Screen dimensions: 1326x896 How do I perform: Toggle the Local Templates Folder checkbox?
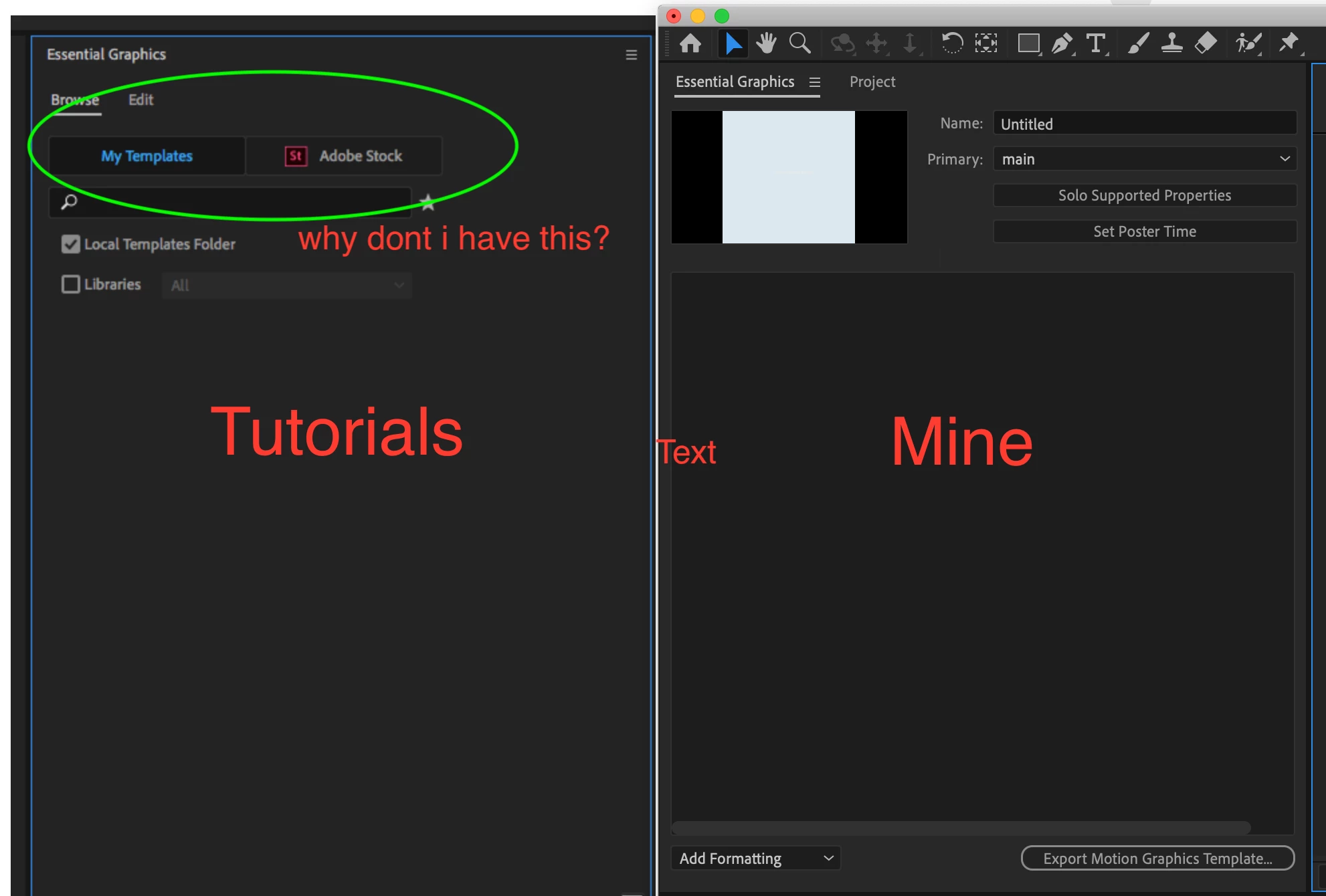pos(71,244)
